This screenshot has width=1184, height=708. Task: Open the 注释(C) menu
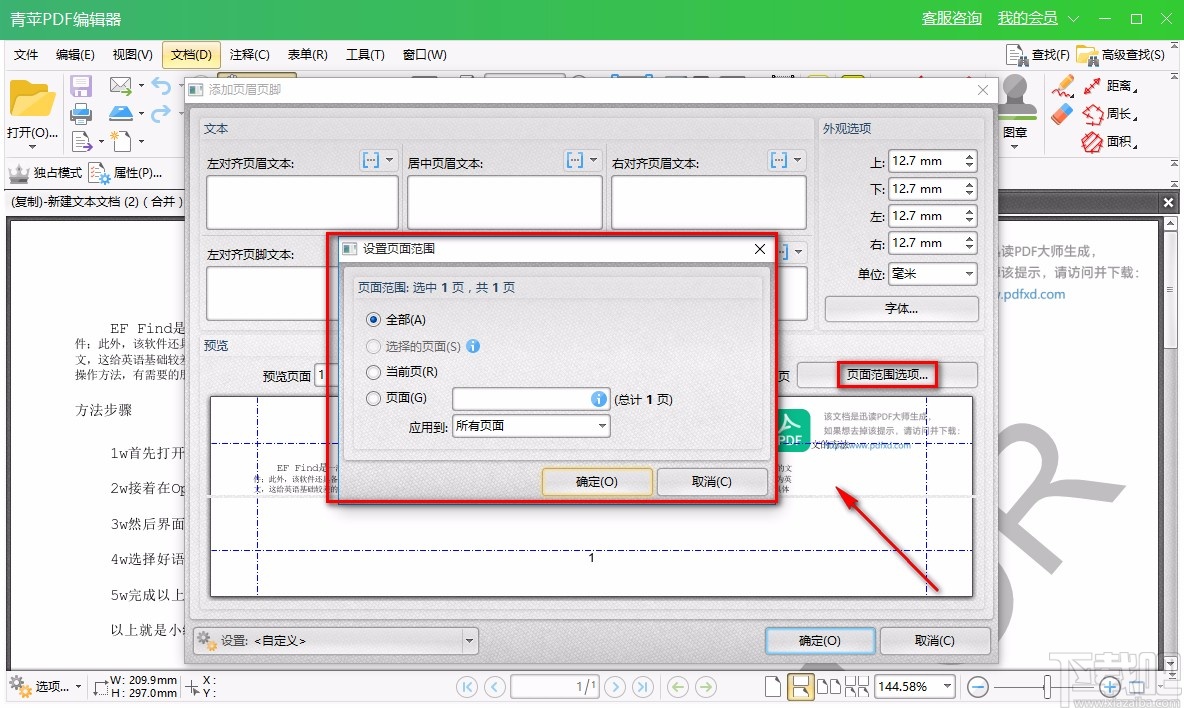pyautogui.click(x=250, y=55)
